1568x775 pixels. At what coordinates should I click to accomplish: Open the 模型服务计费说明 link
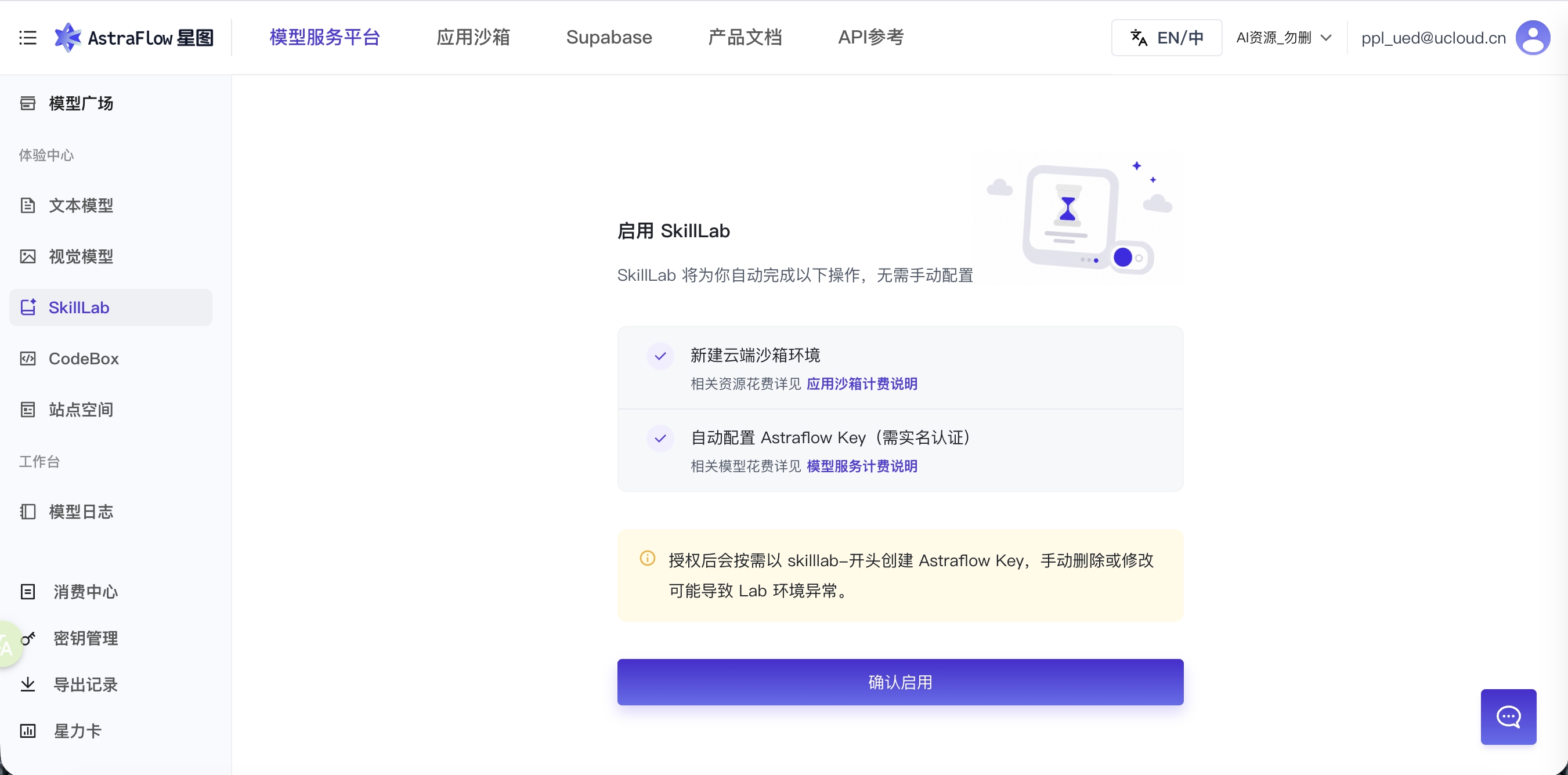pyautogui.click(x=862, y=466)
